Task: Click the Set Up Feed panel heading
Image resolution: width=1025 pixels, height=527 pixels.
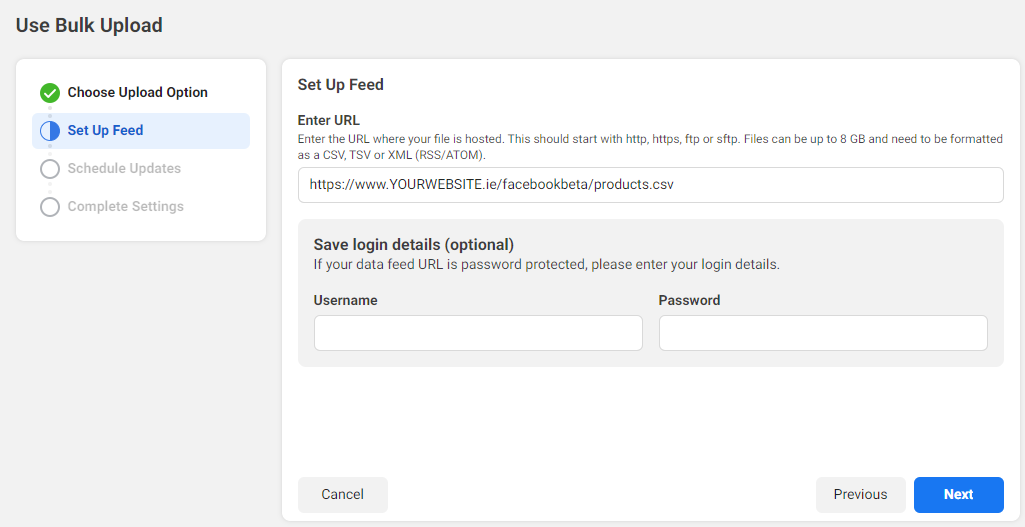Action: (341, 85)
